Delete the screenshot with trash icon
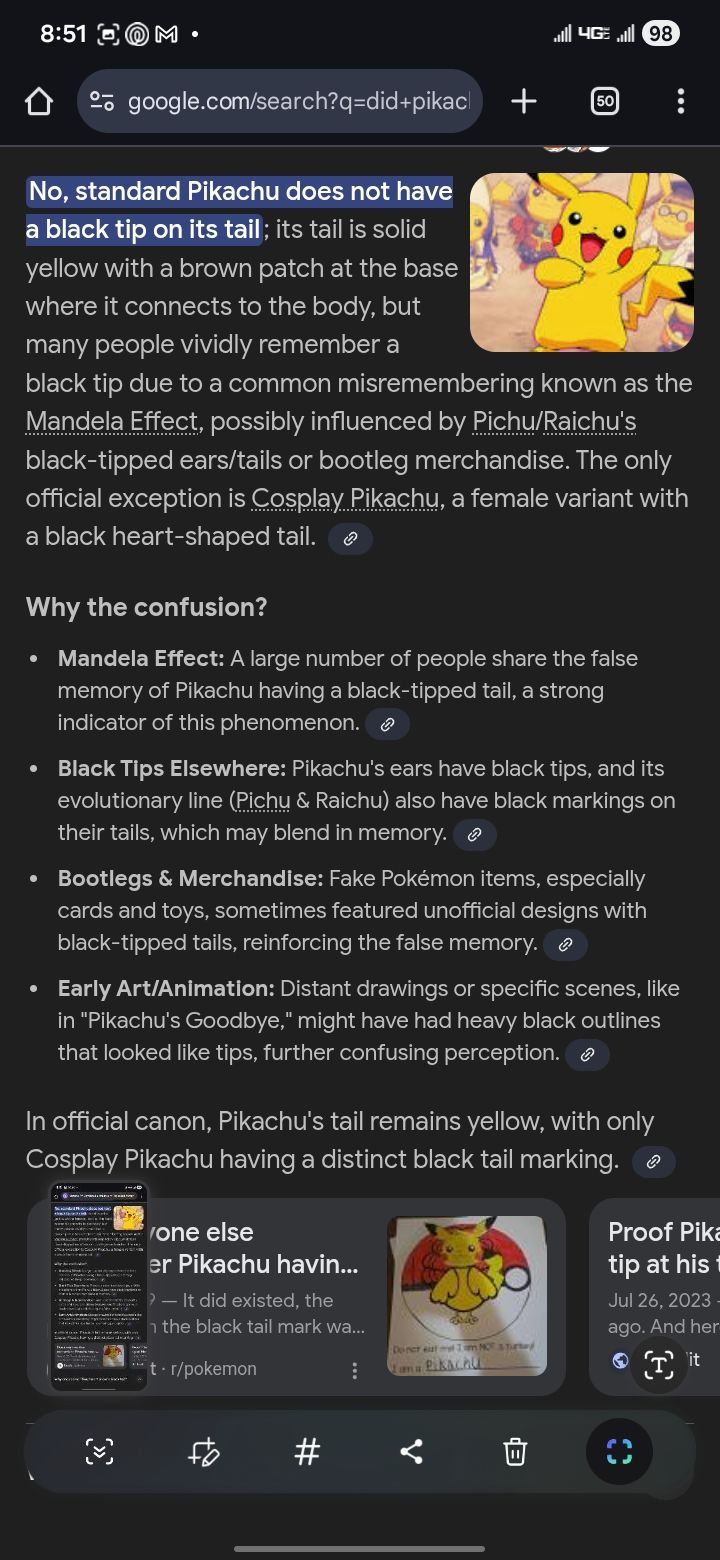The height and width of the screenshot is (1560, 720). pyautogui.click(x=515, y=1451)
